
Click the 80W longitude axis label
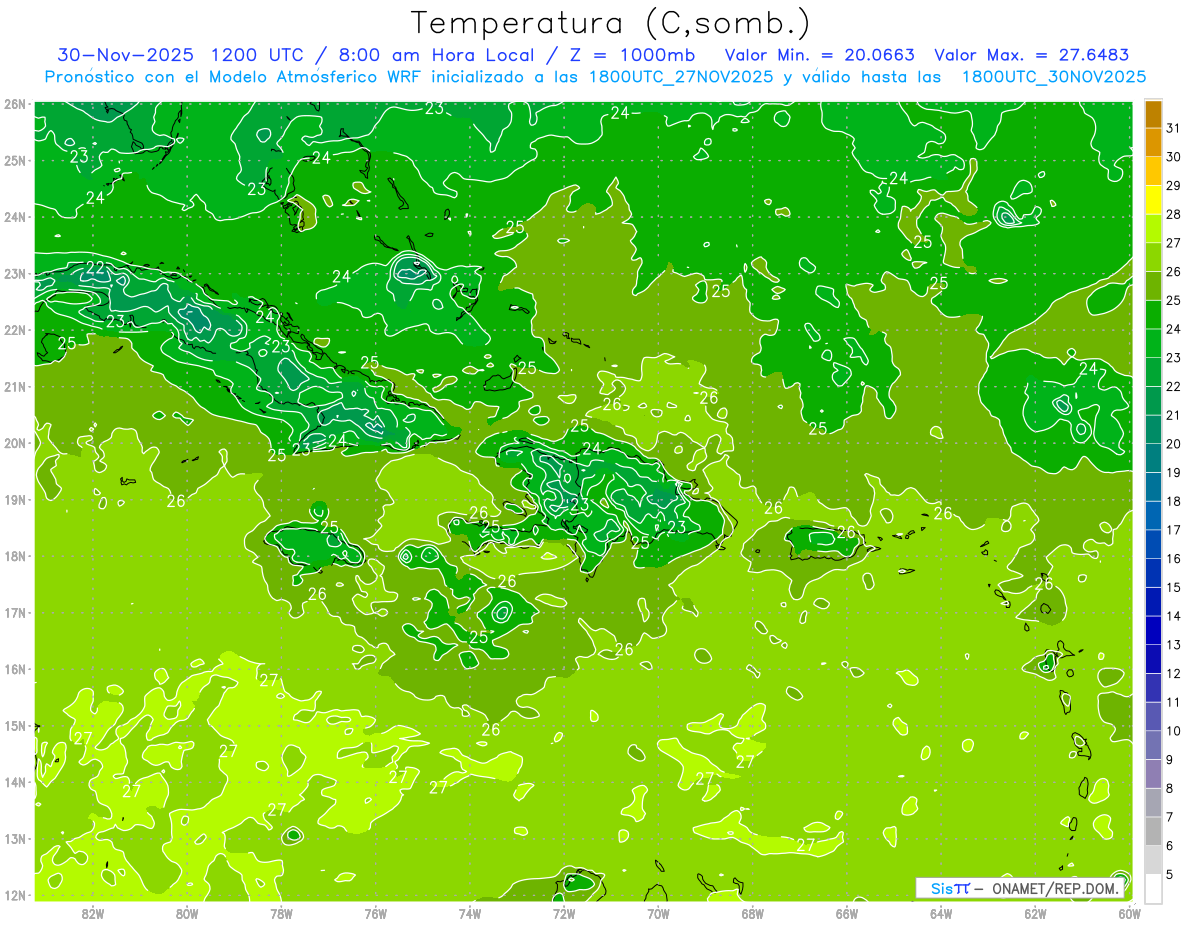point(187,912)
